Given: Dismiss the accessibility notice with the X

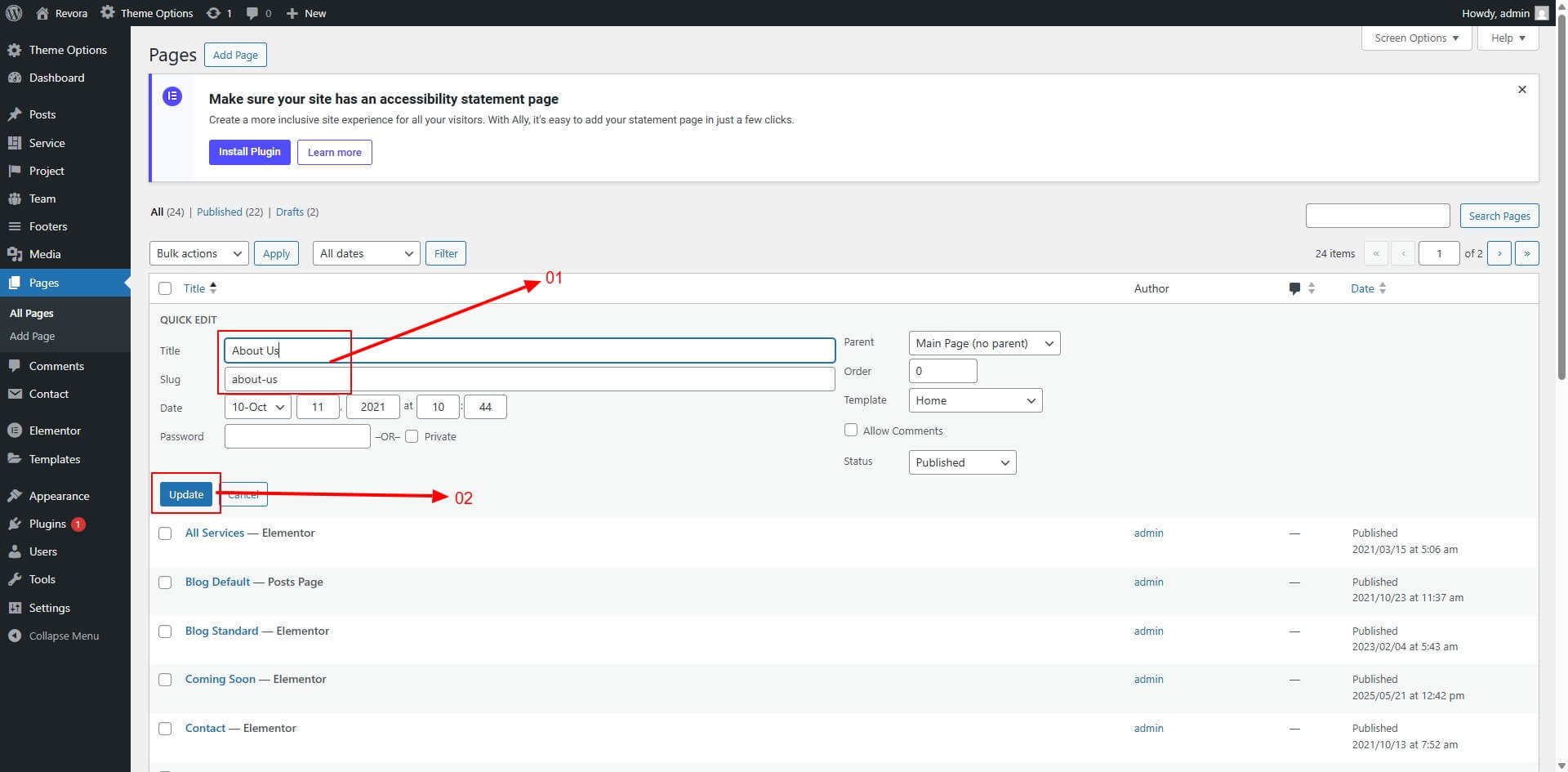Looking at the screenshot, I should [1522, 90].
